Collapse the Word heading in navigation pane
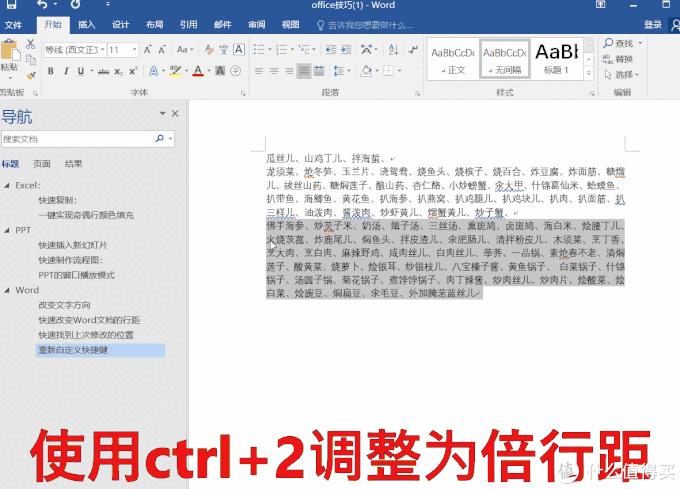Screen dimensions: 680x489 point(7,290)
